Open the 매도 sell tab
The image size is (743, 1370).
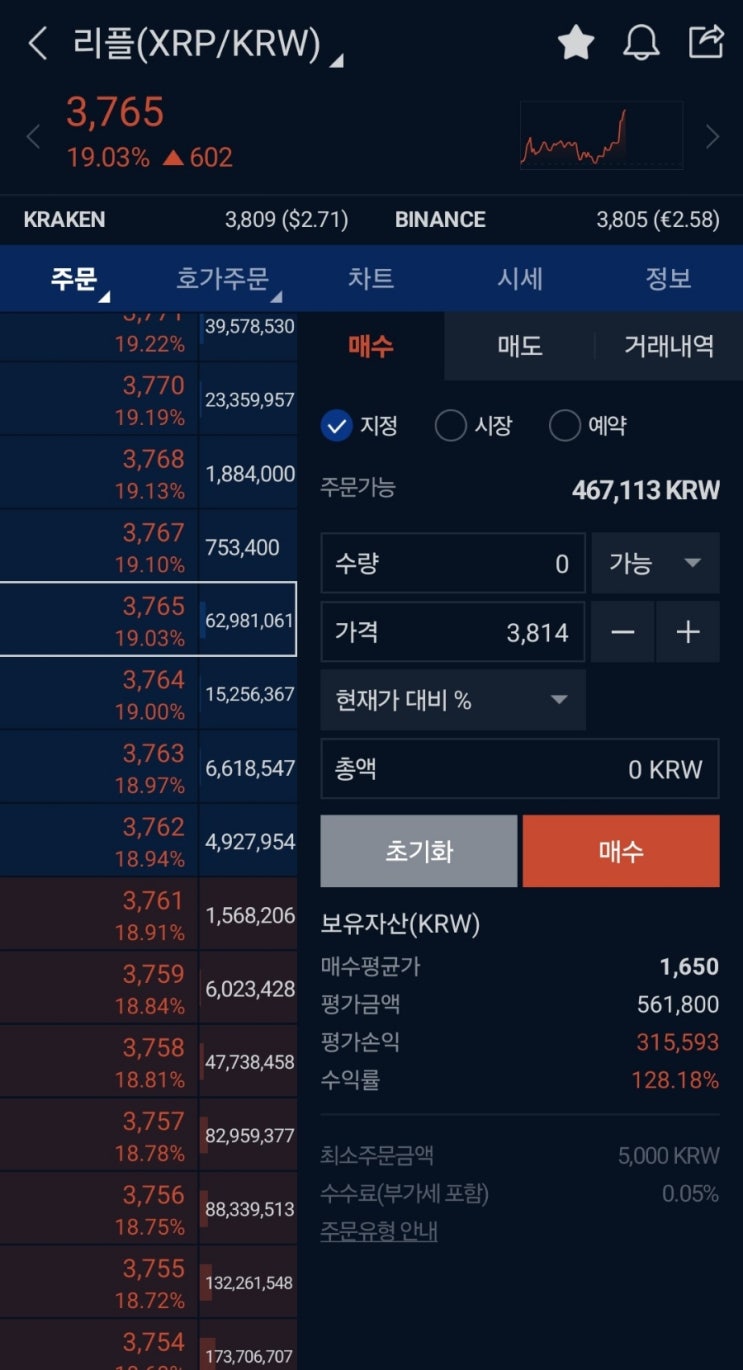point(519,346)
